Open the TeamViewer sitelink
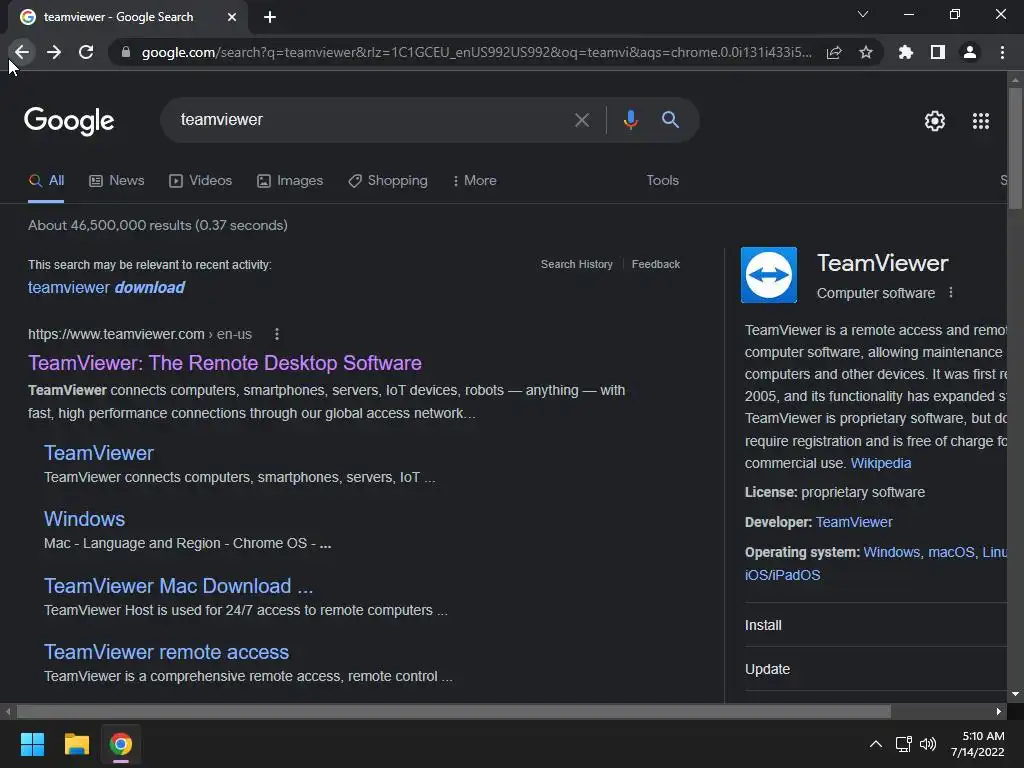 [x=99, y=453]
